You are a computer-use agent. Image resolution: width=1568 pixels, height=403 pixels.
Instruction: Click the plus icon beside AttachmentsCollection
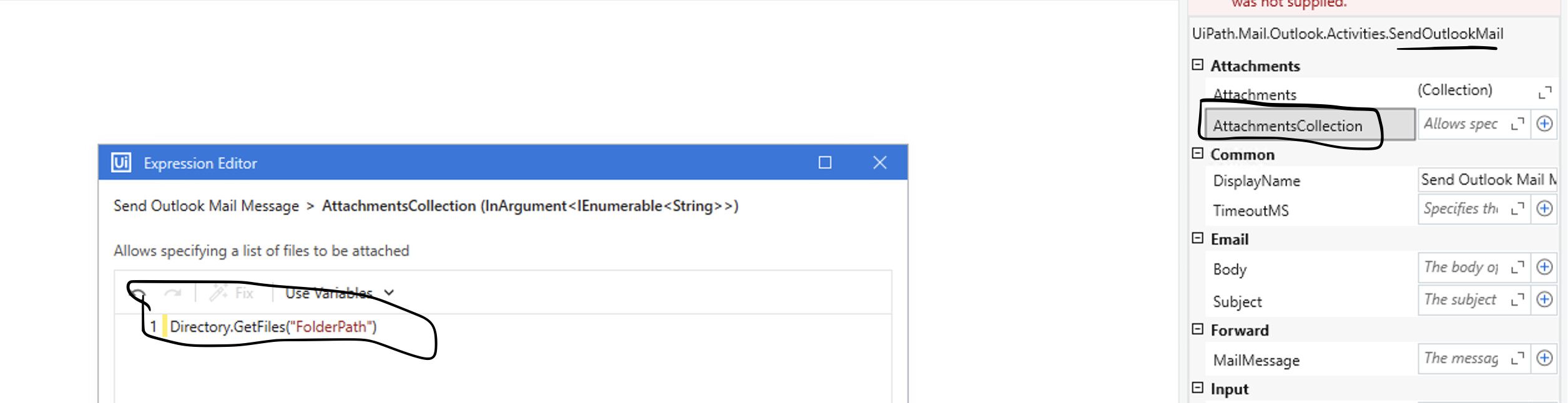pyautogui.click(x=1544, y=124)
